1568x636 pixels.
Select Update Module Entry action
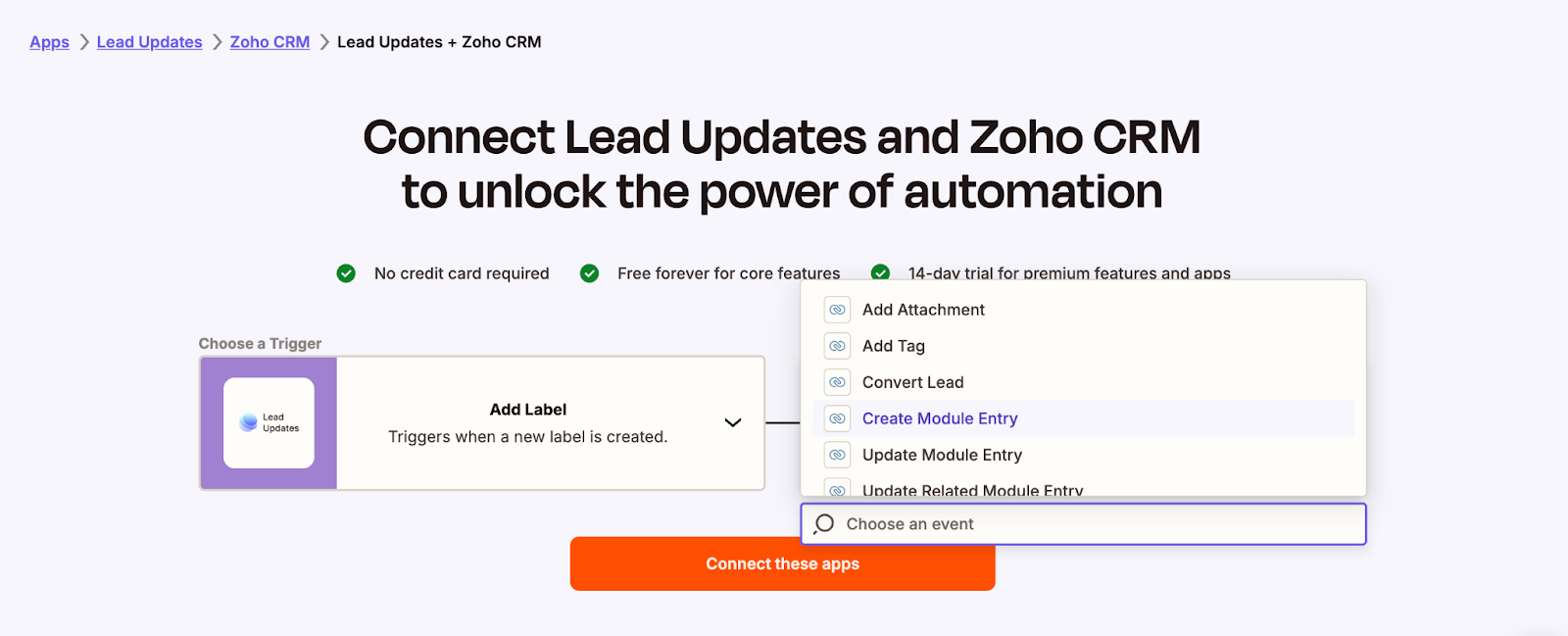942,455
